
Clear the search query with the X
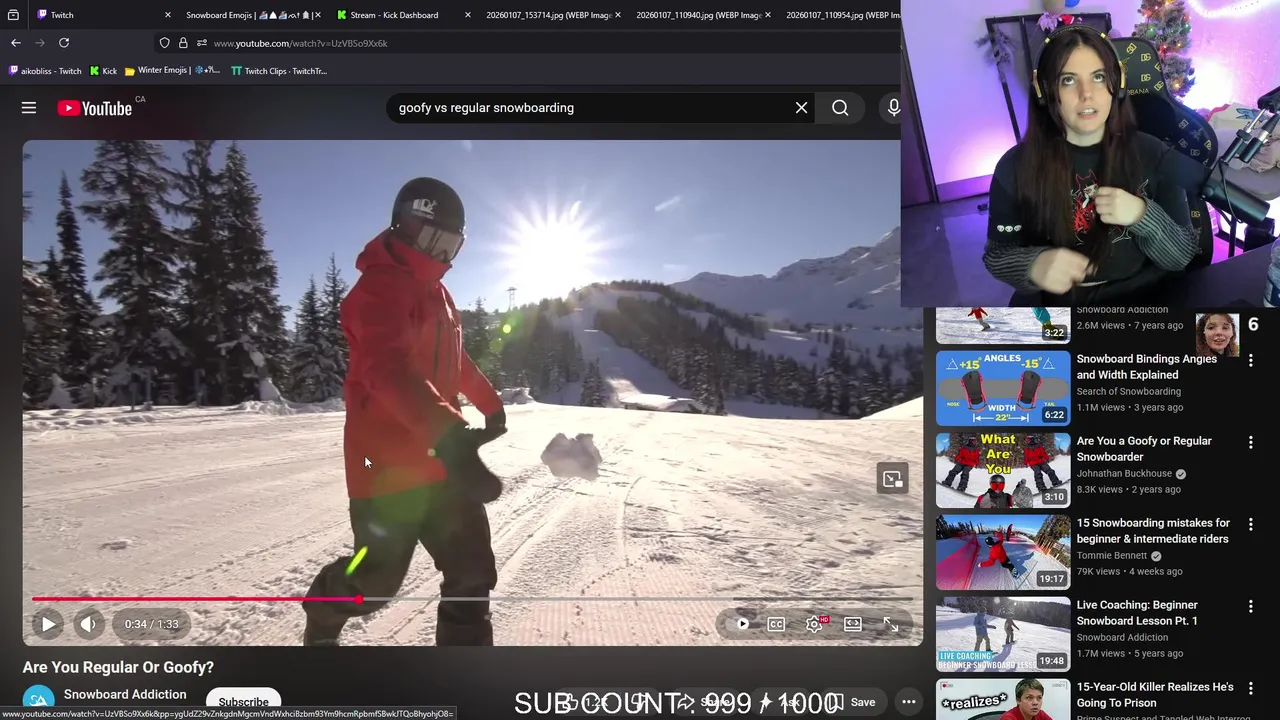click(801, 108)
